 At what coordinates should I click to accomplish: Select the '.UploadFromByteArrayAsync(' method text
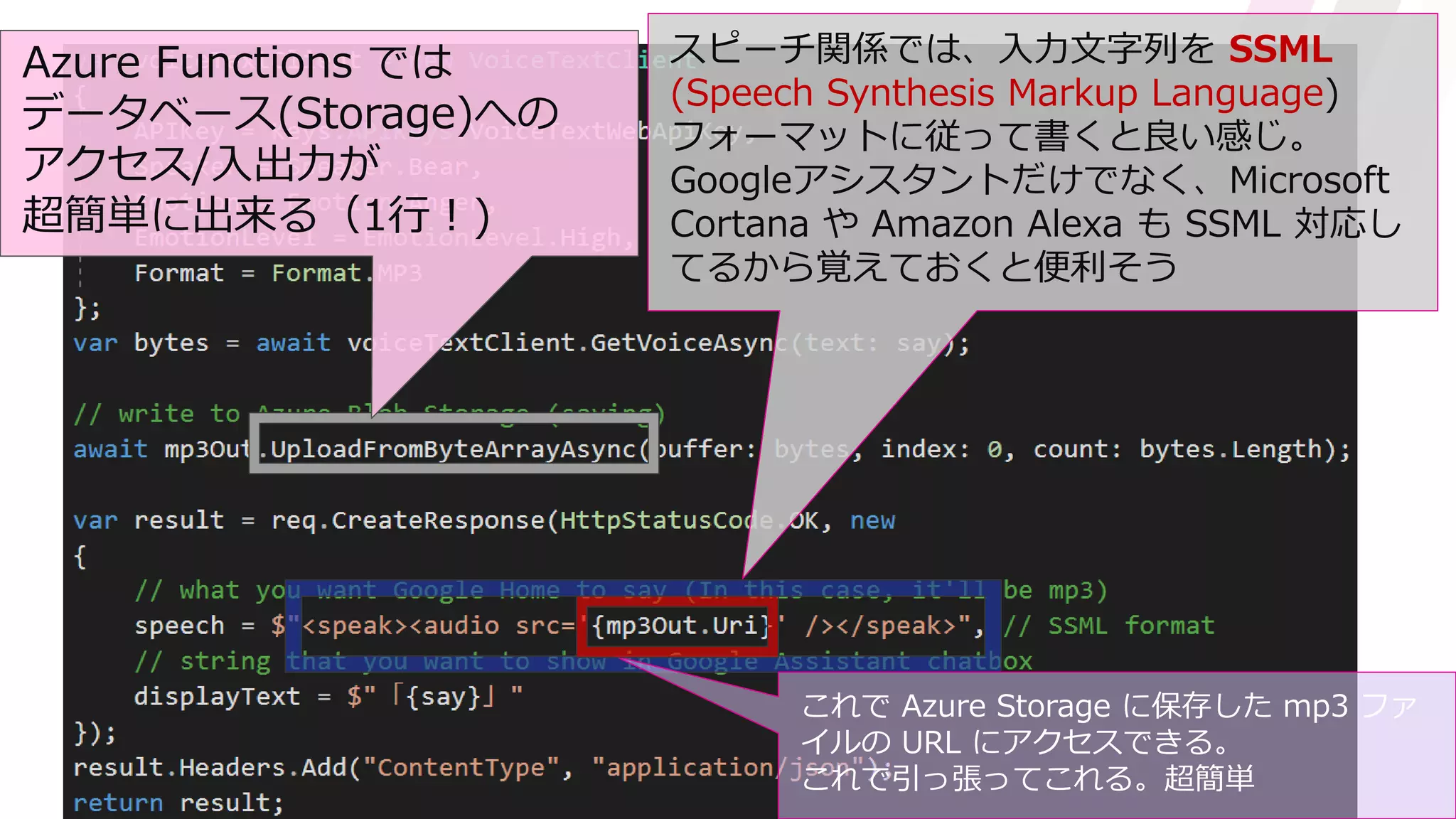click(454, 449)
